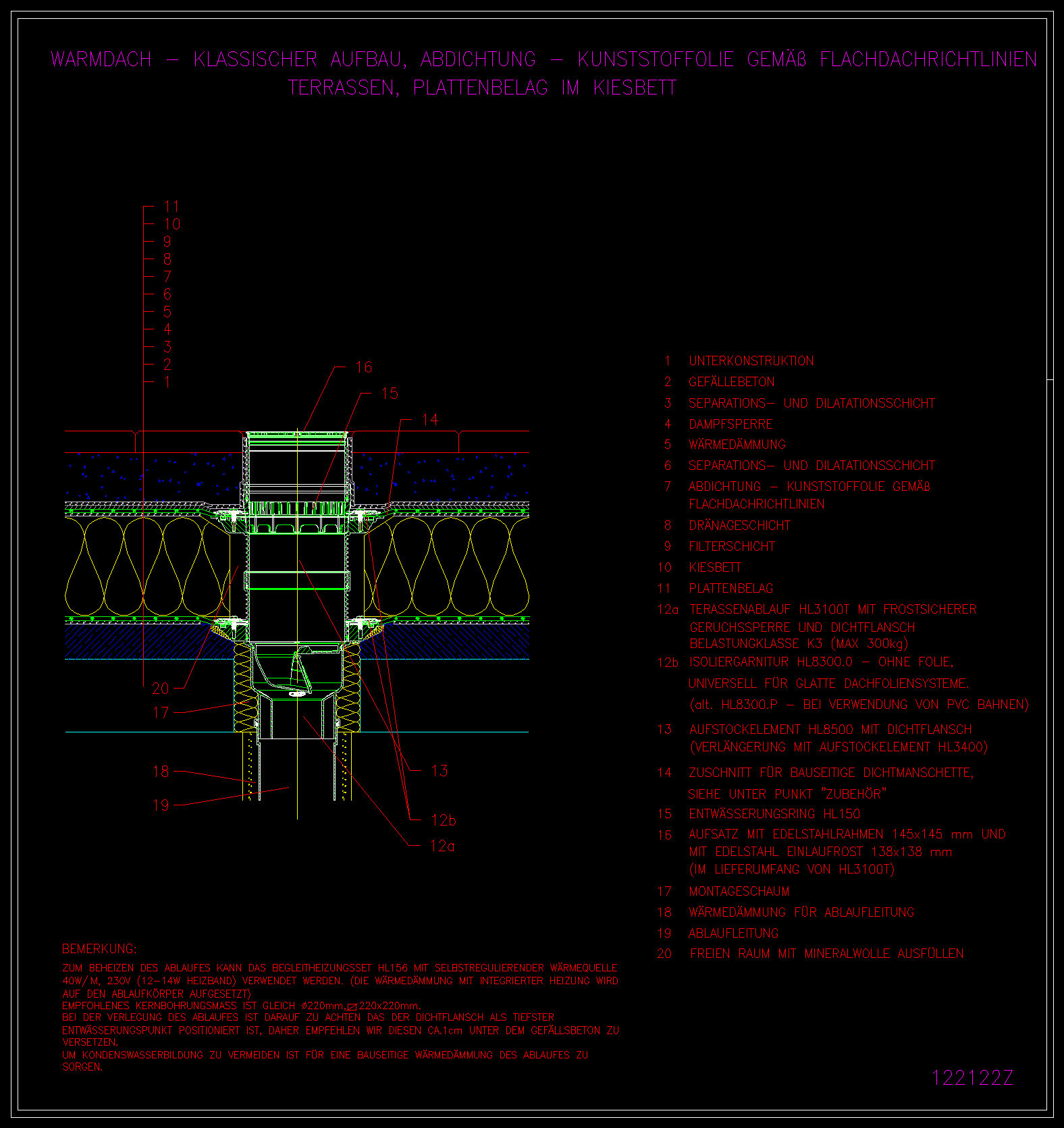Select title text 'WARMDACH – KLASSISCHER AUFBAU, ABDICHTUNG'
The width and height of the screenshot is (1064, 1128).
[x=294, y=59]
